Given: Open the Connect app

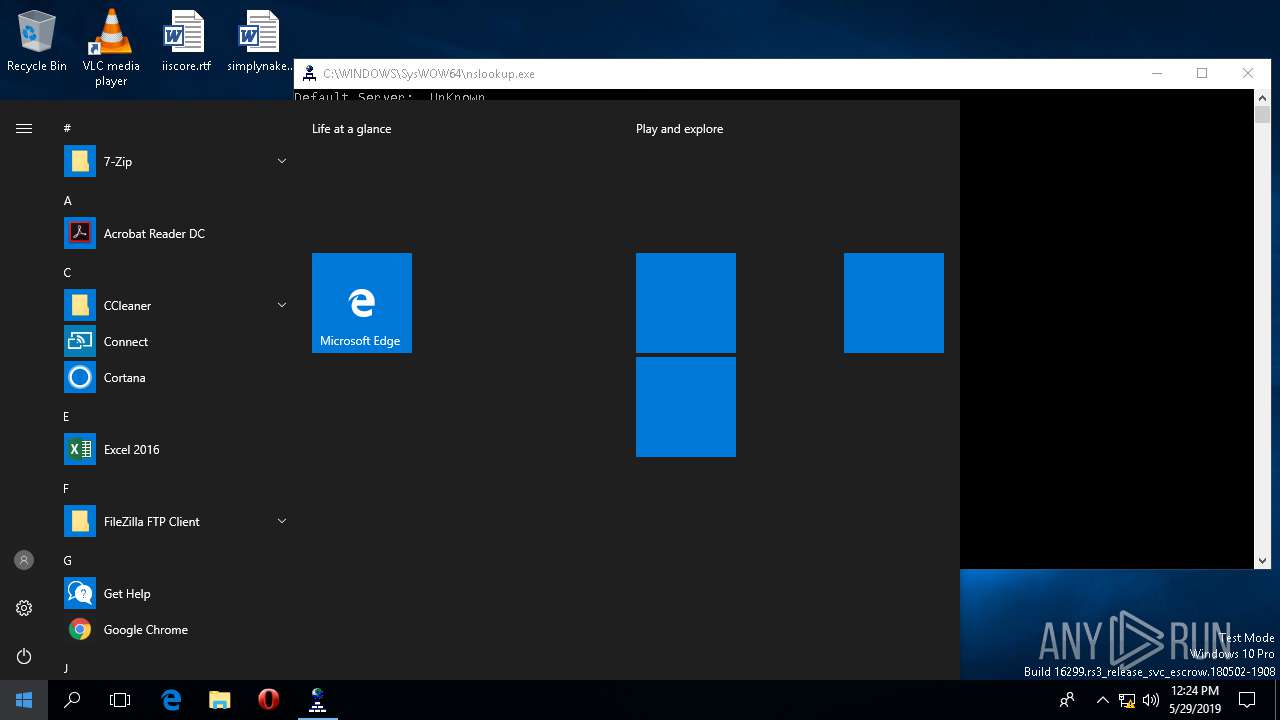Looking at the screenshot, I should (x=176, y=341).
